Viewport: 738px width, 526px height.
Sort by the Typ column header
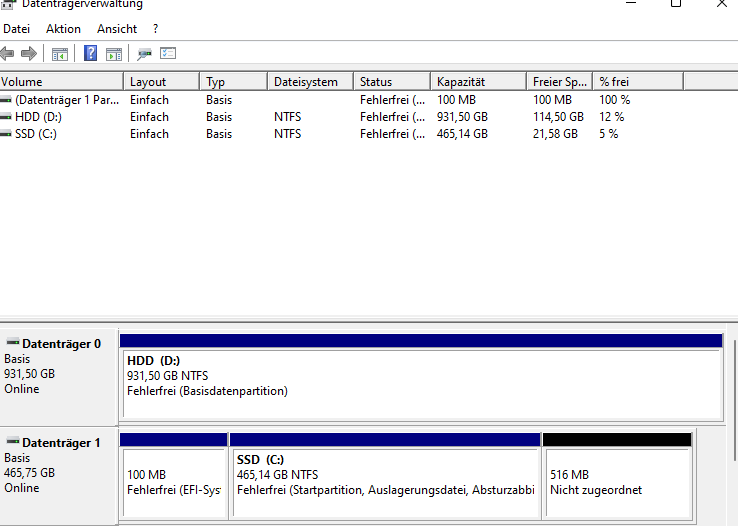[x=234, y=81]
